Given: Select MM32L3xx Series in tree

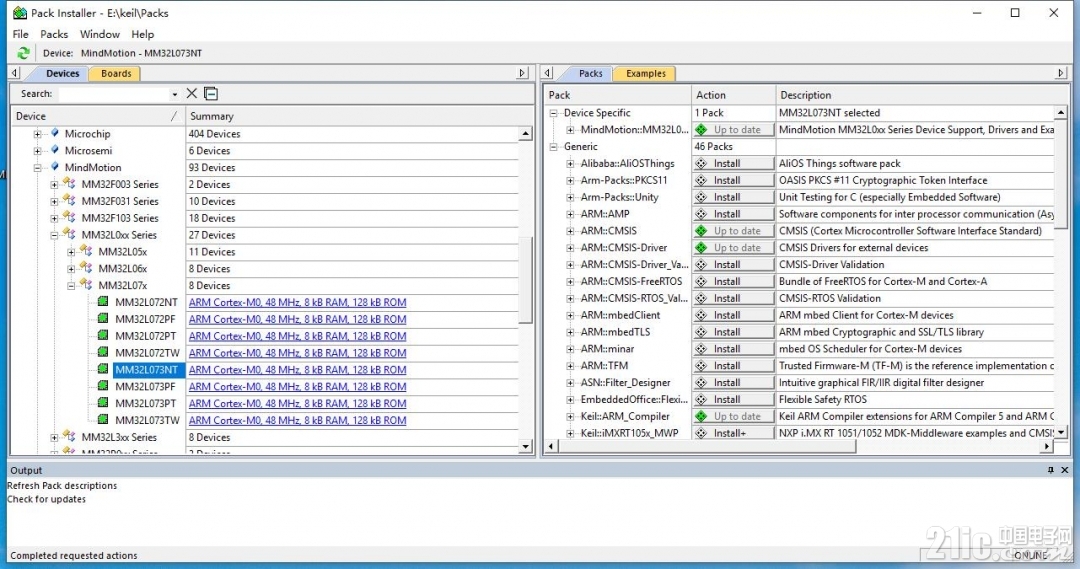Looking at the screenshot, I should click(119, 437).
